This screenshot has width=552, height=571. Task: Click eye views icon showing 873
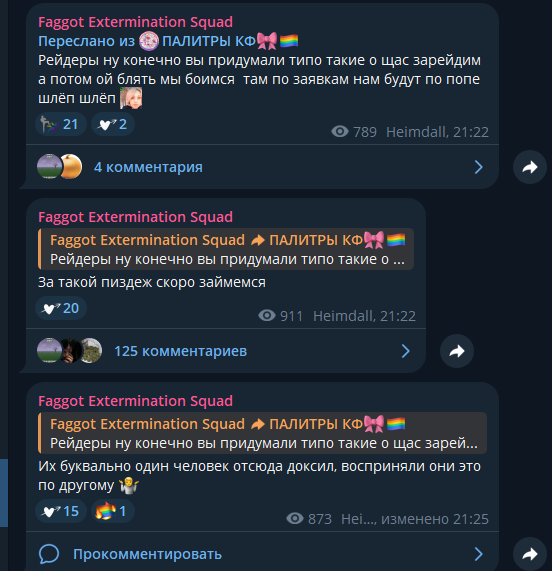(295, 518)
